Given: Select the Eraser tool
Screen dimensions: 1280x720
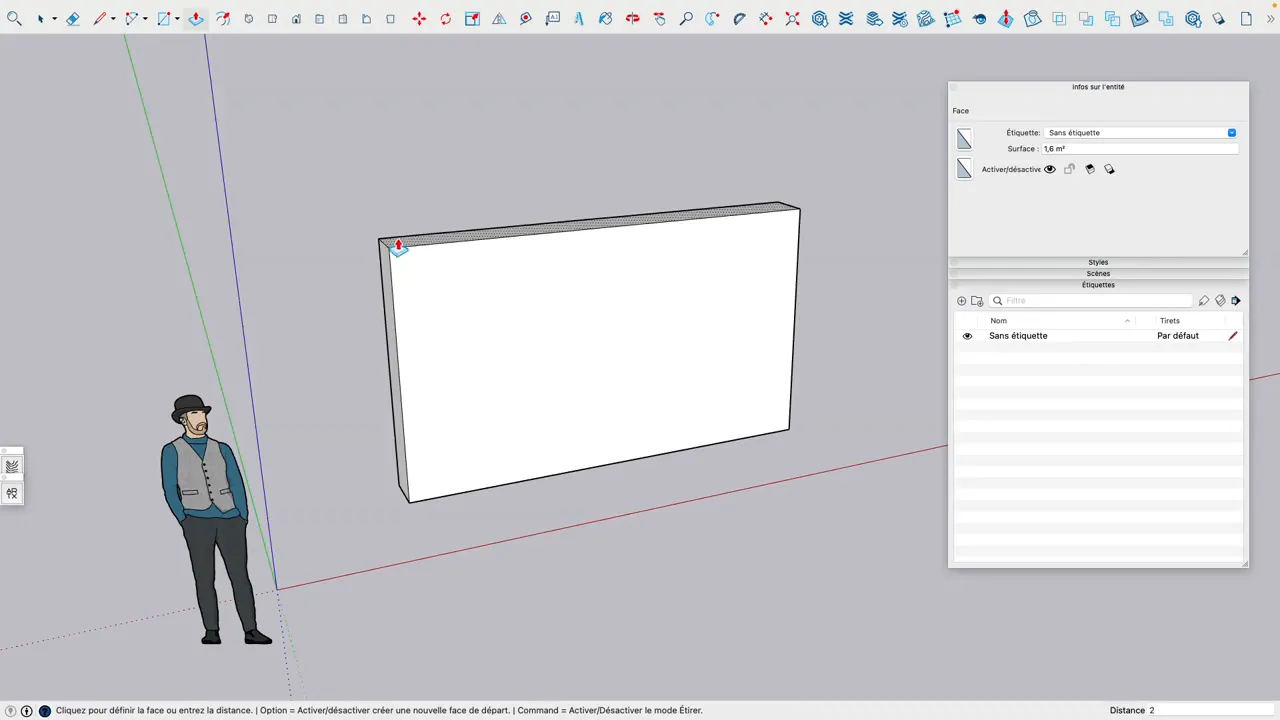Looking at the screenshot, I should point(72,18).
